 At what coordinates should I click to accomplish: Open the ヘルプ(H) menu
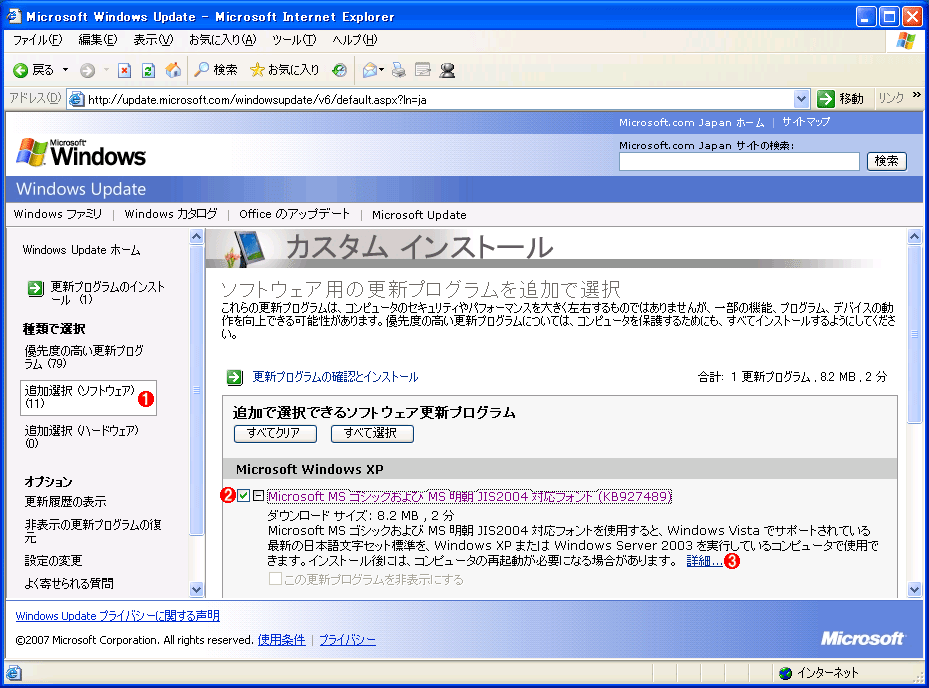354,40
